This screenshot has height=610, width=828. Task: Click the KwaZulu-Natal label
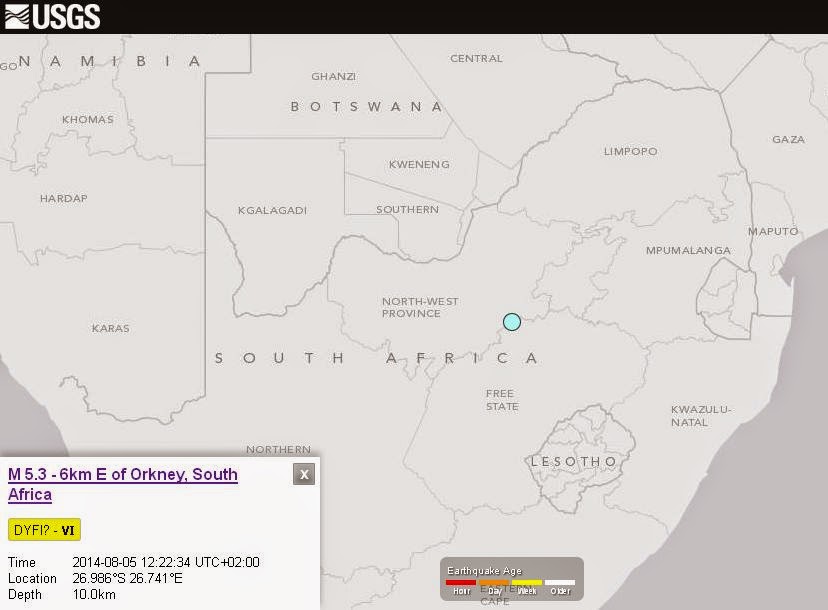704,414
